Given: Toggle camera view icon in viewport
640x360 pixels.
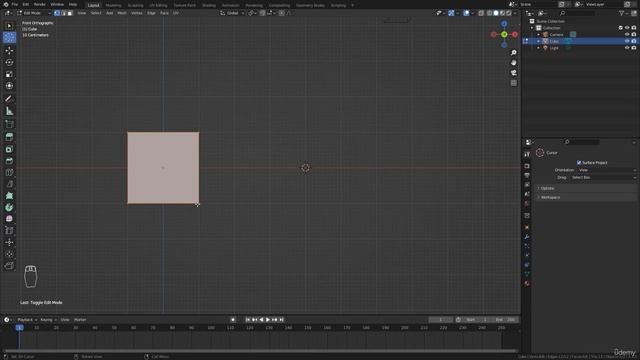Looking at the screenshot, I should click(513, 73).
